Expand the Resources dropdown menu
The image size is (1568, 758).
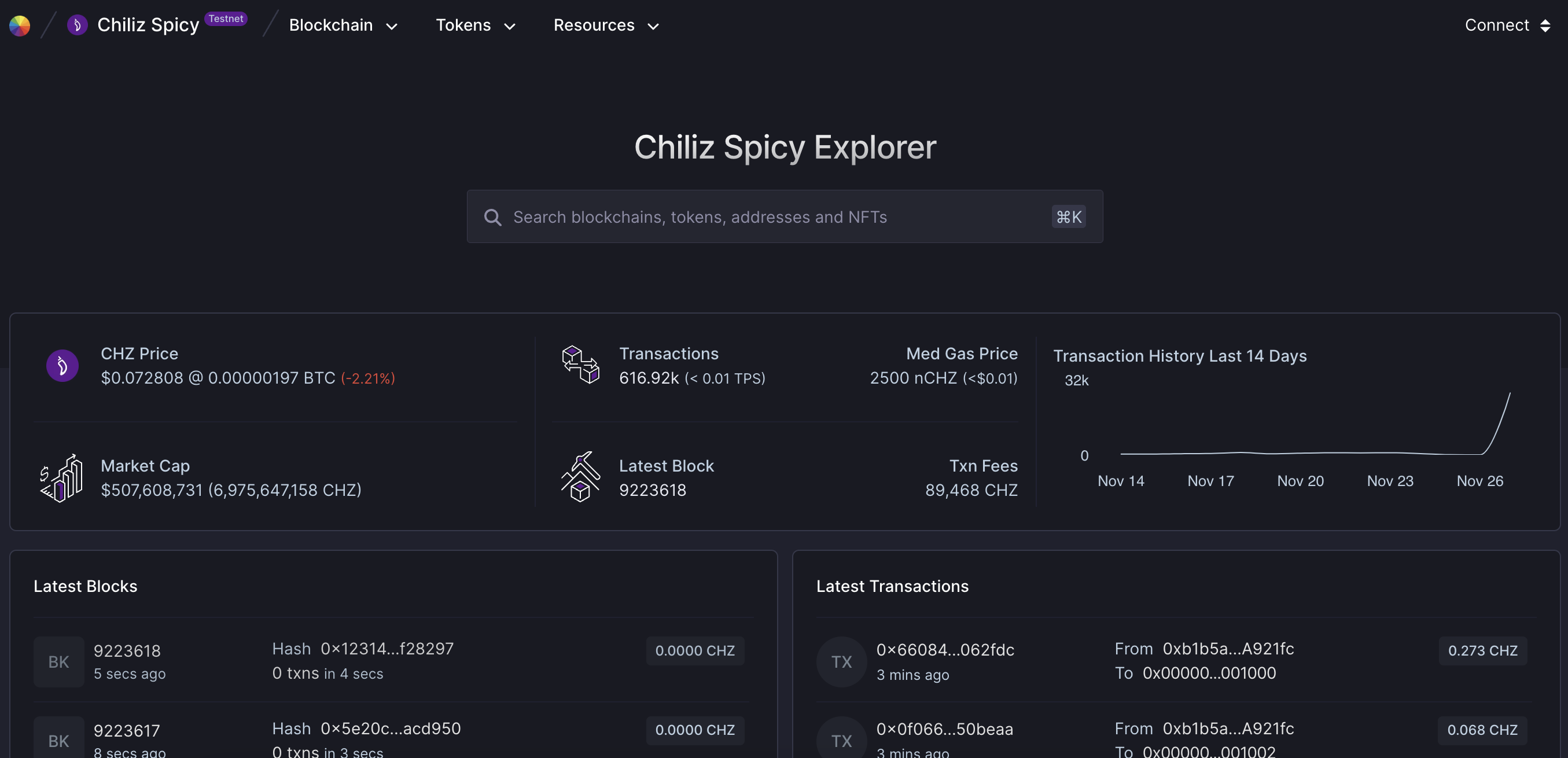(606, 25)
